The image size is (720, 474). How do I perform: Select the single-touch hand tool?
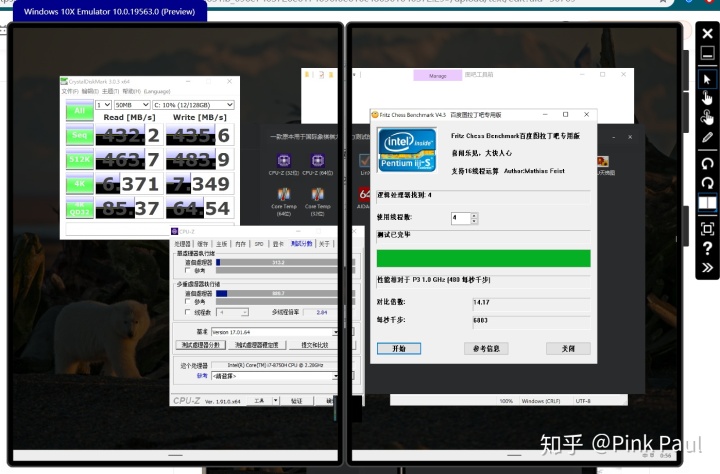point(707,98)
